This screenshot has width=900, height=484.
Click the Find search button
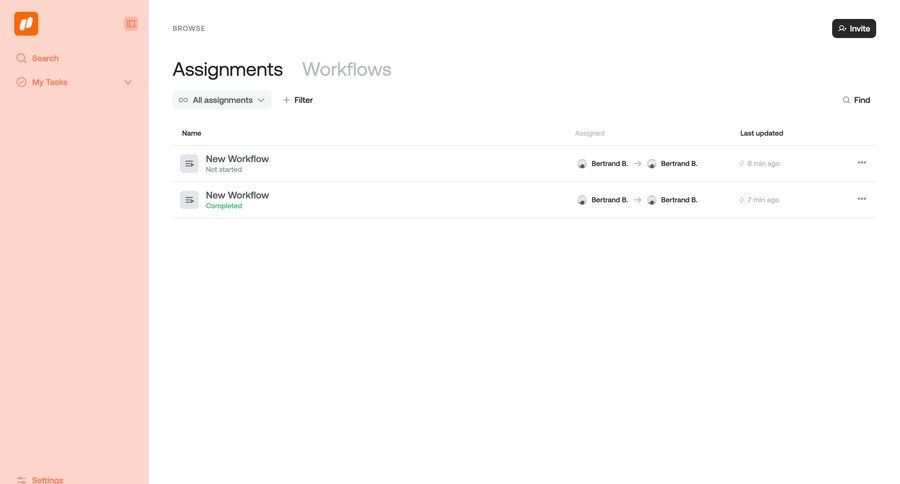pyautogui.click(x=856, y=100)
